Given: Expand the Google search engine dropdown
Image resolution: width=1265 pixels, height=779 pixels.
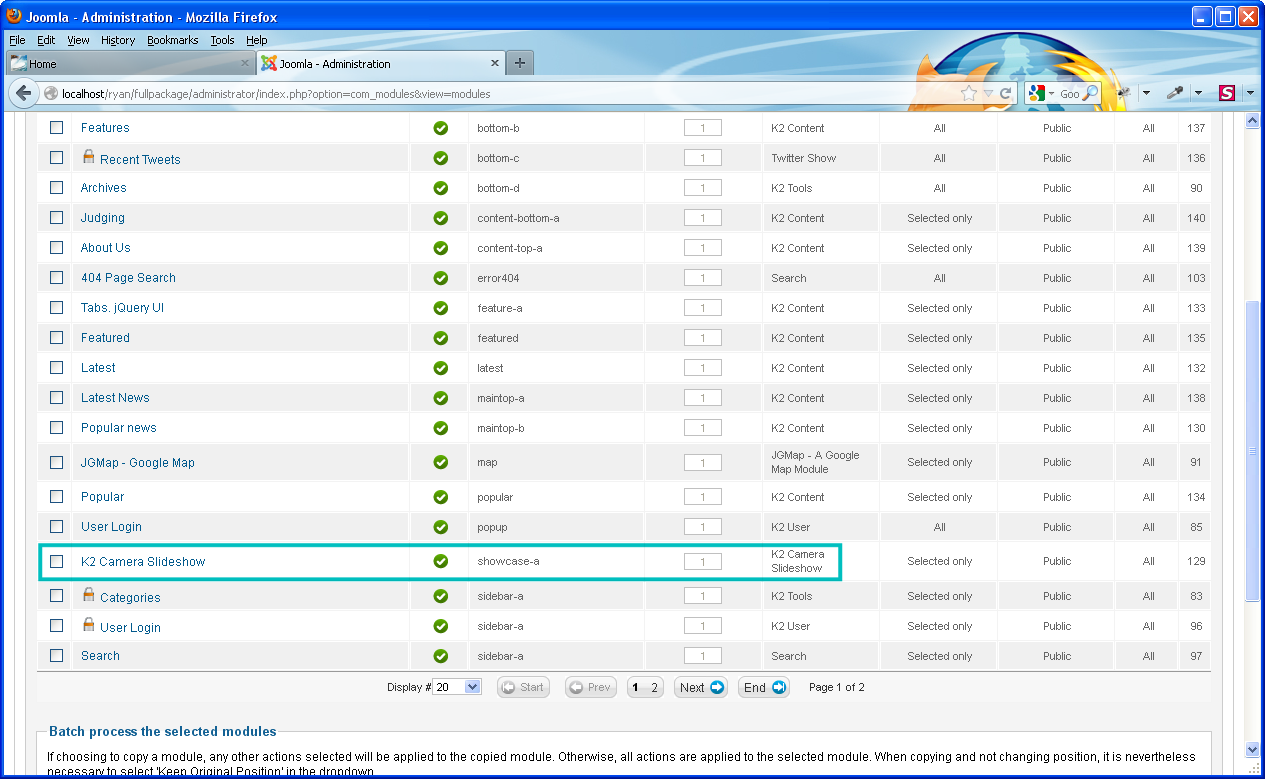Looking at the screenshot, I should tap(1050, 93).
